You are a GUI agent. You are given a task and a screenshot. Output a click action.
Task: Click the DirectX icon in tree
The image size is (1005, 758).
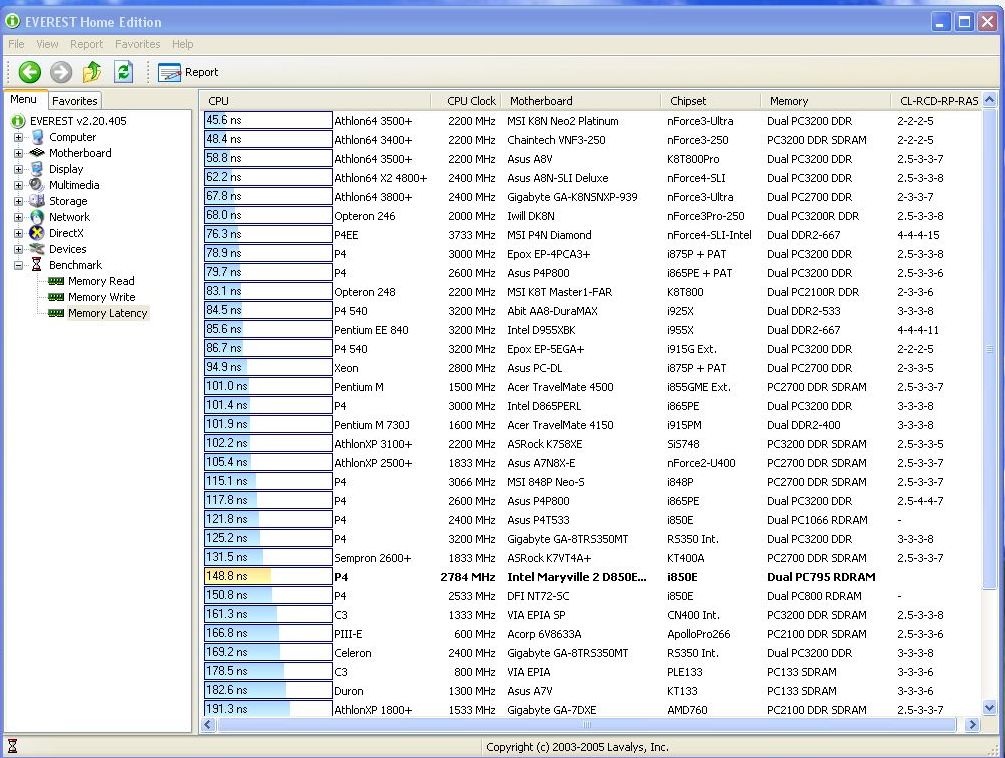point(37,233)
